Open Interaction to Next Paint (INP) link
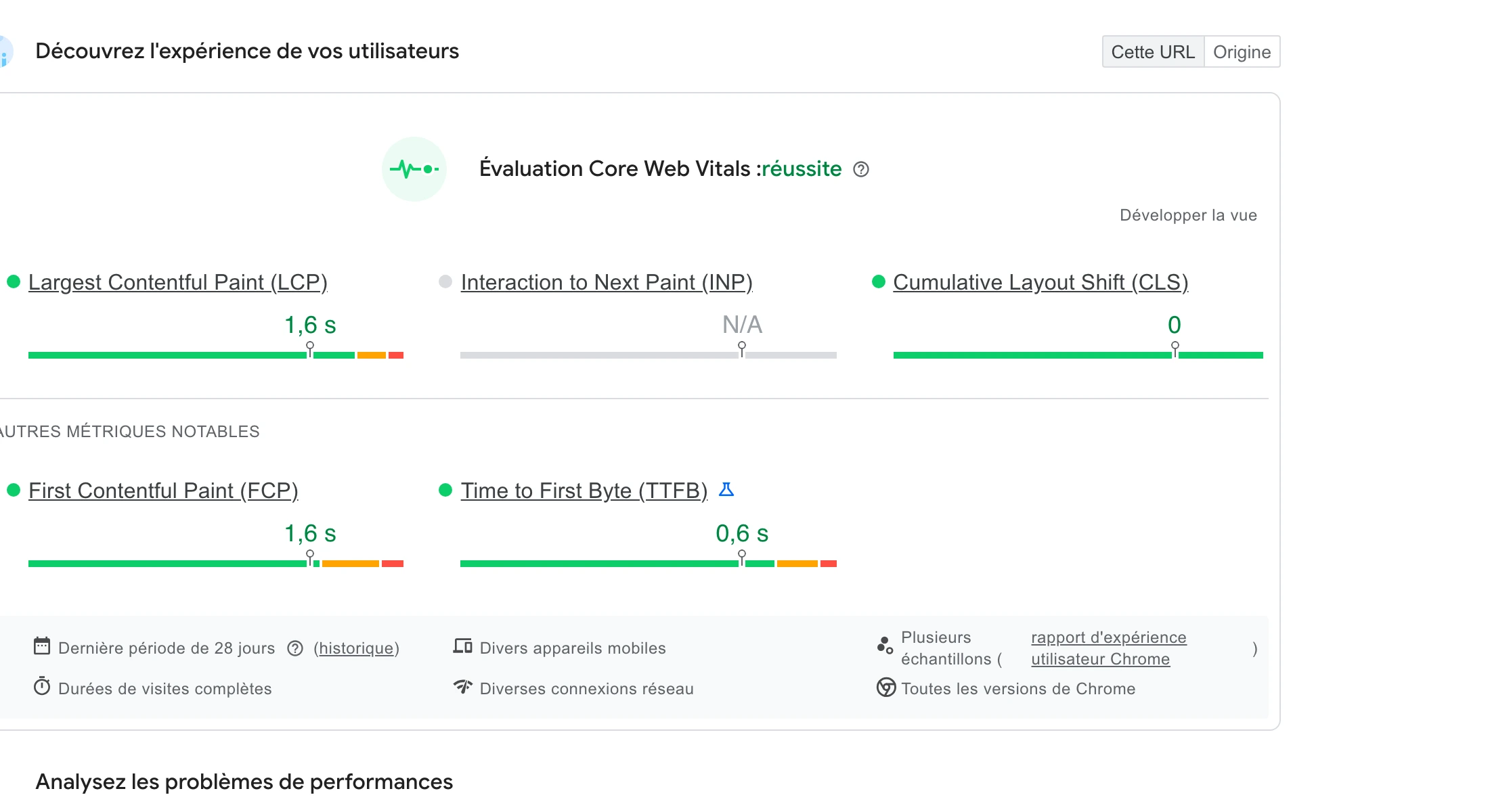 (607, 282)
